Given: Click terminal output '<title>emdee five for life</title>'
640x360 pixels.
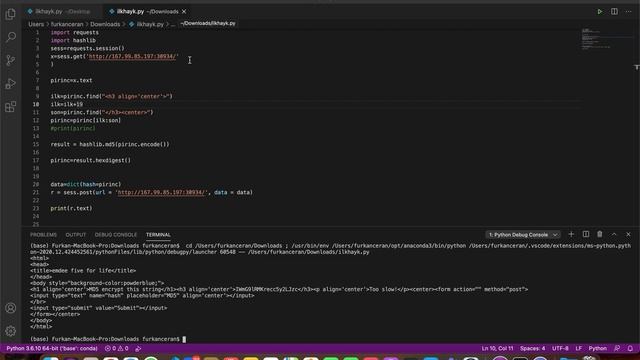Looking at the screenshot, I should click(83, 271).
